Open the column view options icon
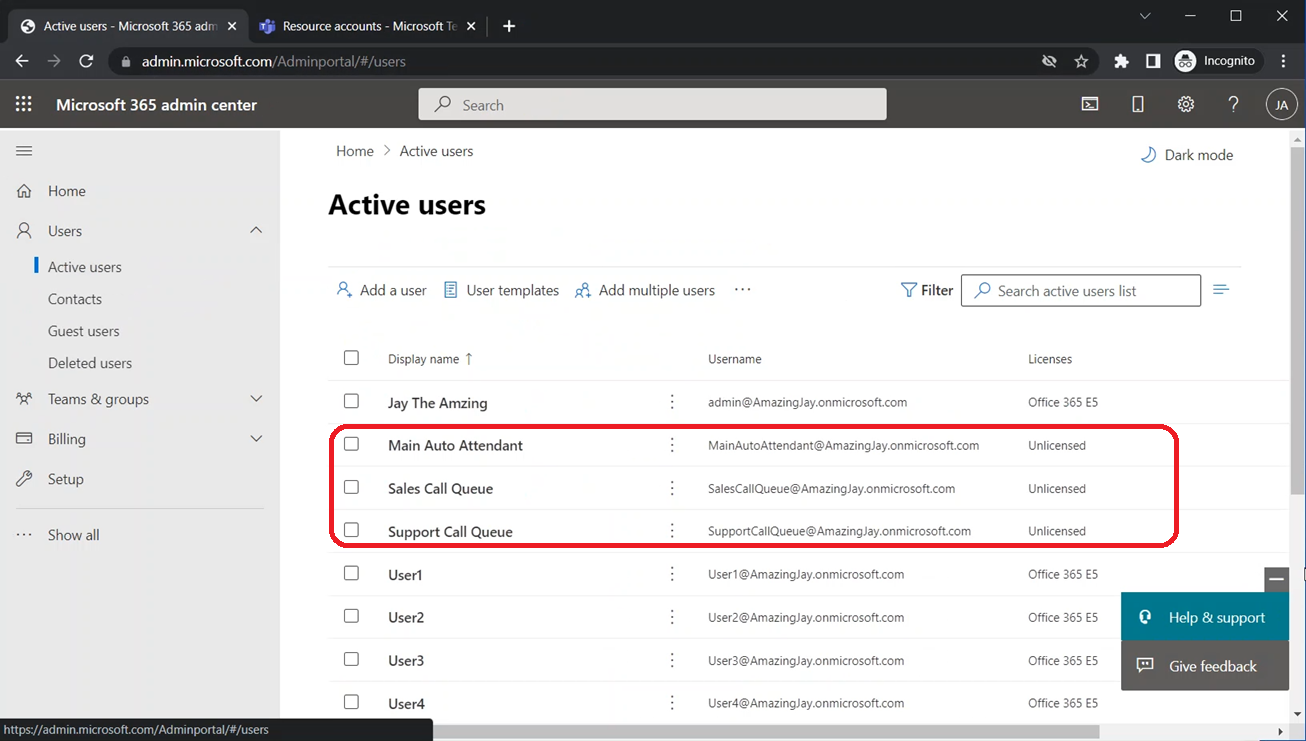This screenshot has width=1306, height=741. click(1221, 290)
